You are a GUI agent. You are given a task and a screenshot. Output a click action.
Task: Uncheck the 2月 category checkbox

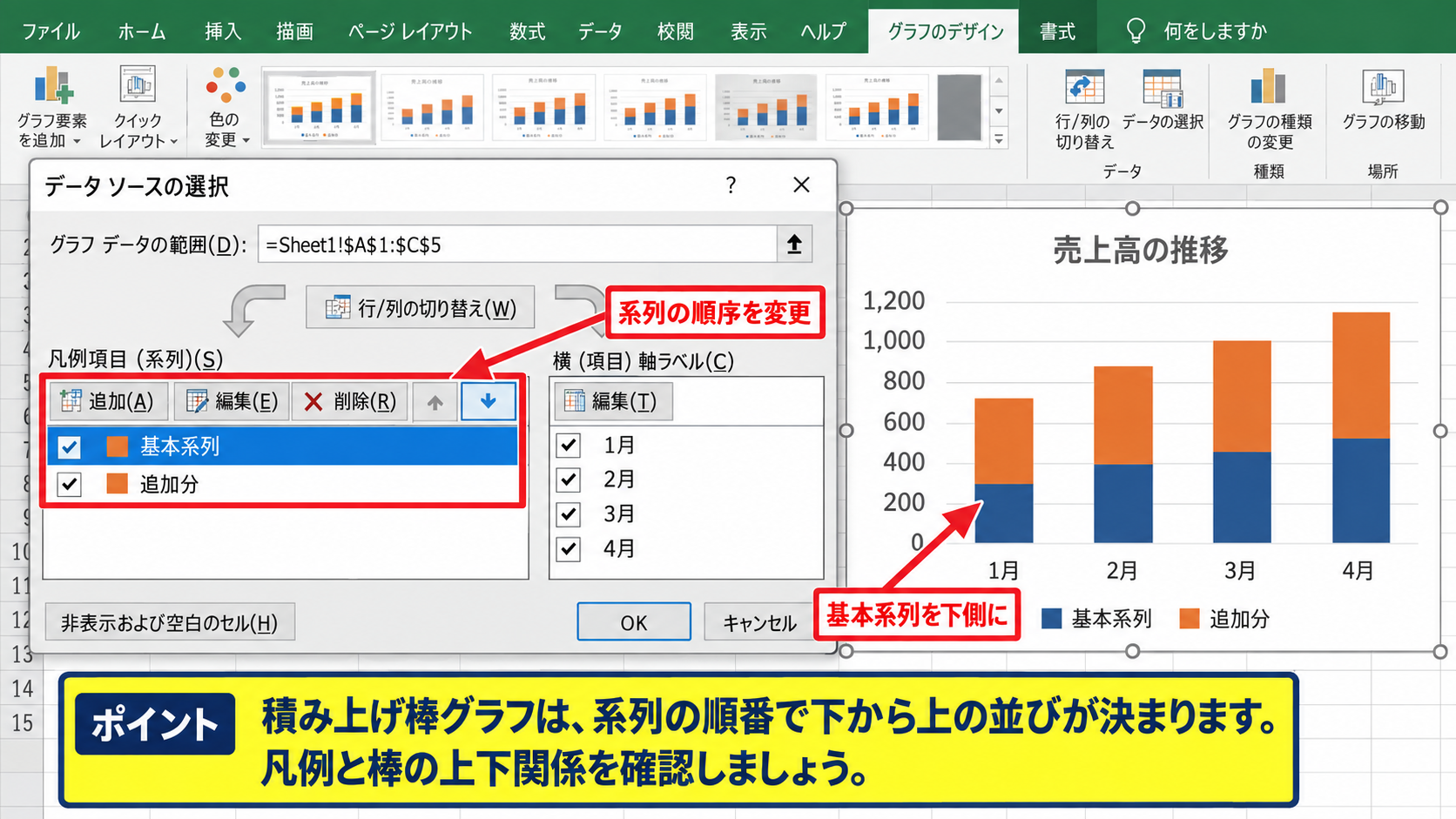click(569, 480)
